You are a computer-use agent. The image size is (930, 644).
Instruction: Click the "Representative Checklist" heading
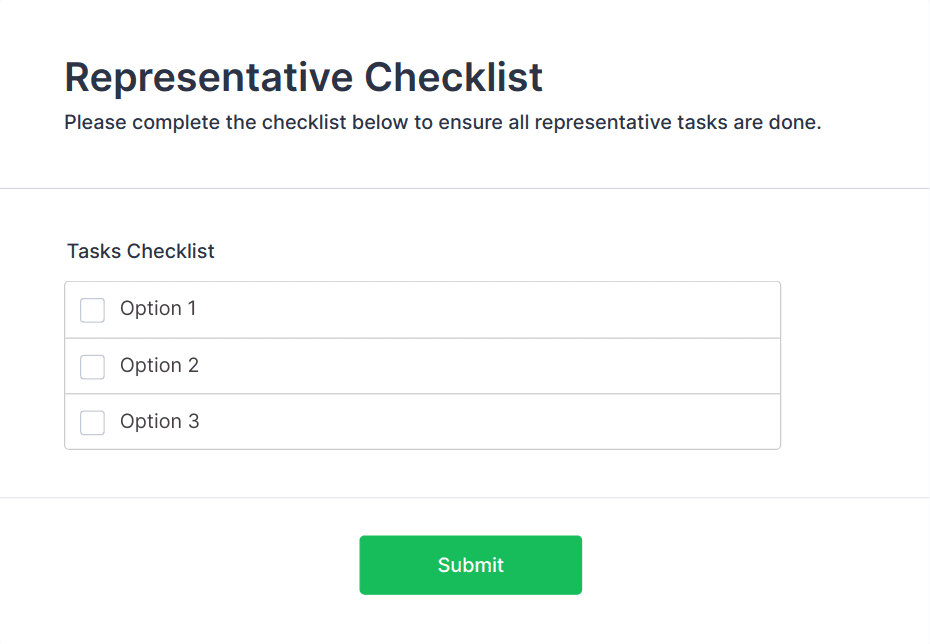coord(303,77)
